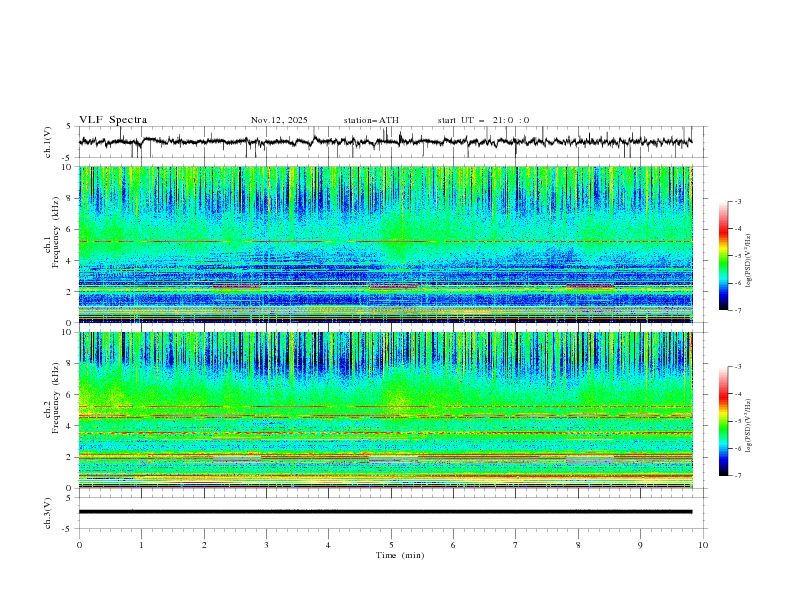Click the '8' tick on Time axis

tap(578, 545)
